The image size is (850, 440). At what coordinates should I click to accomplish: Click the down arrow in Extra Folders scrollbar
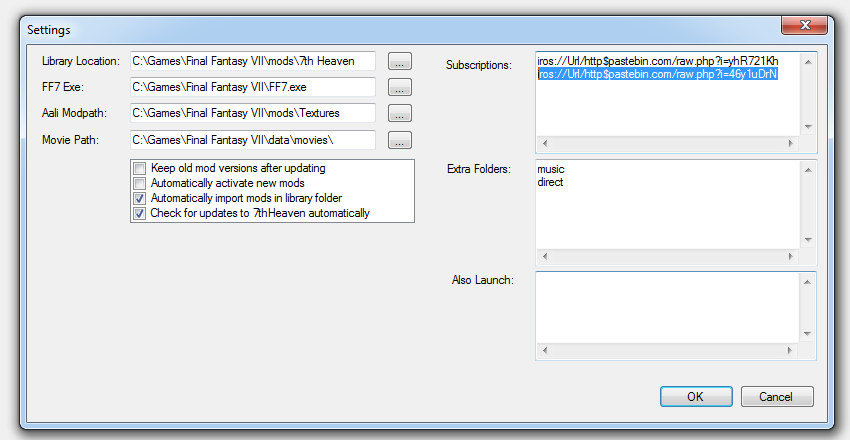coord(808,240)
